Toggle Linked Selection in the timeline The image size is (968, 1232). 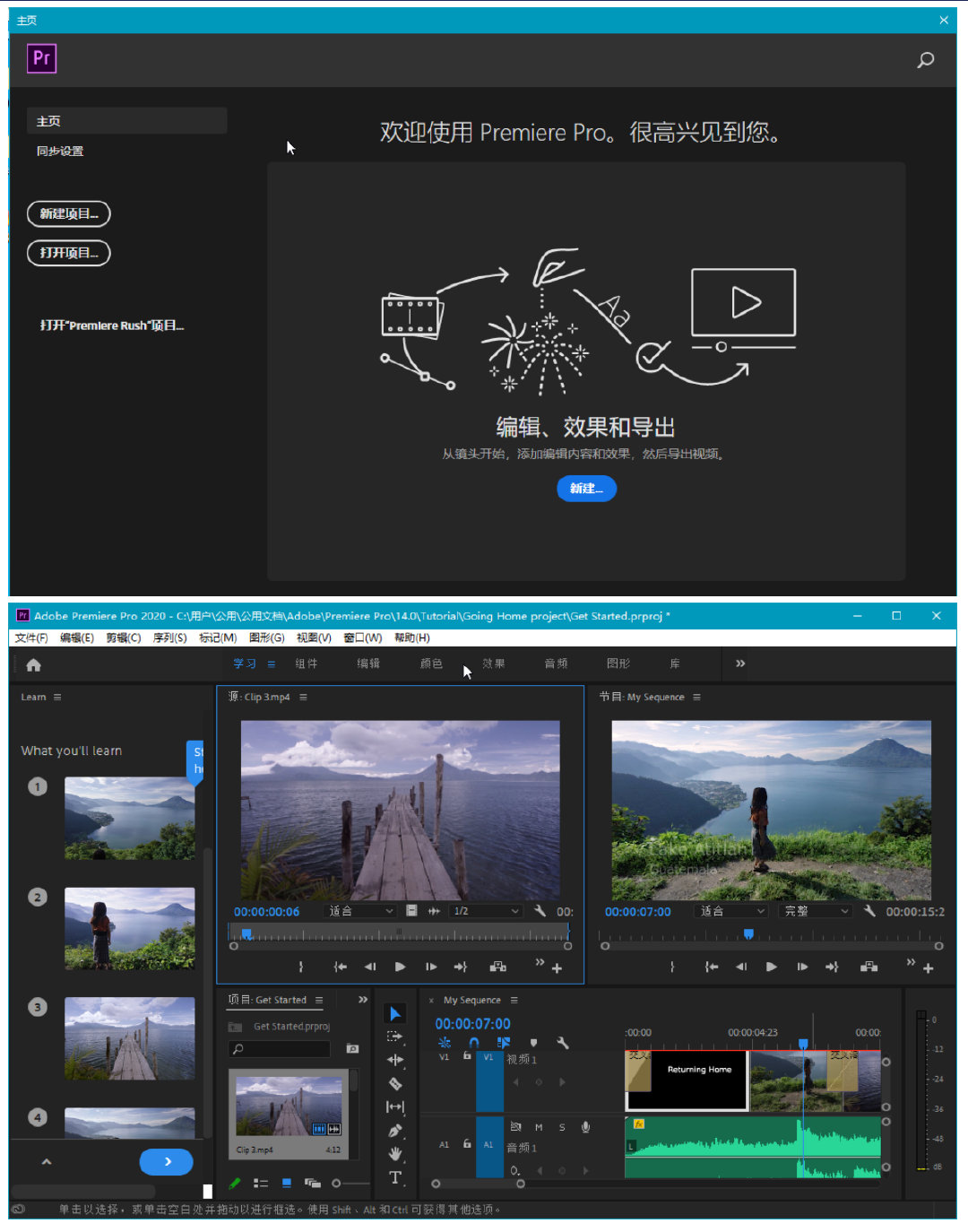(504, 1043)
